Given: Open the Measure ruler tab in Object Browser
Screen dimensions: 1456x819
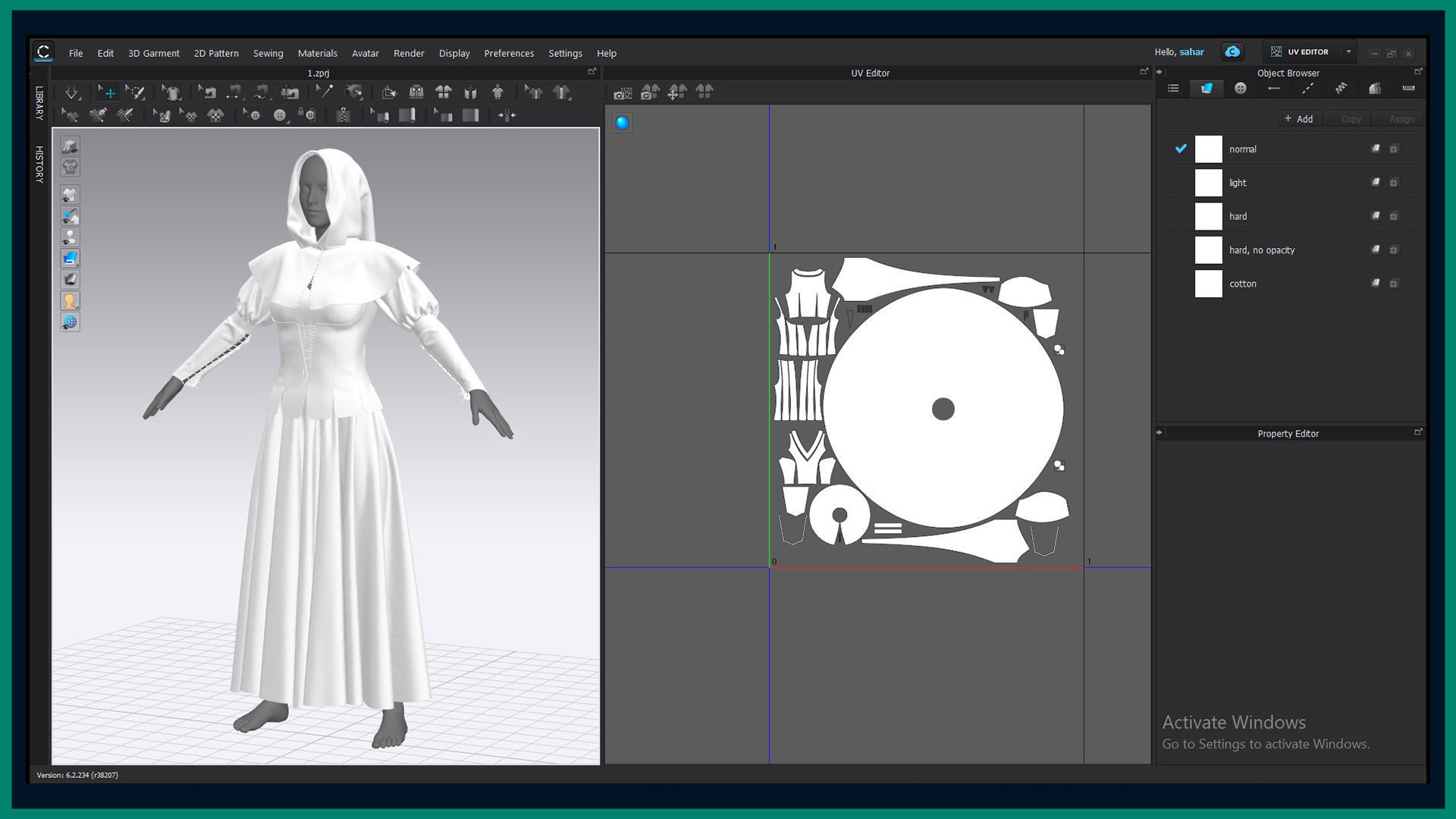Looking at the screenshot, I should 1408,89.
